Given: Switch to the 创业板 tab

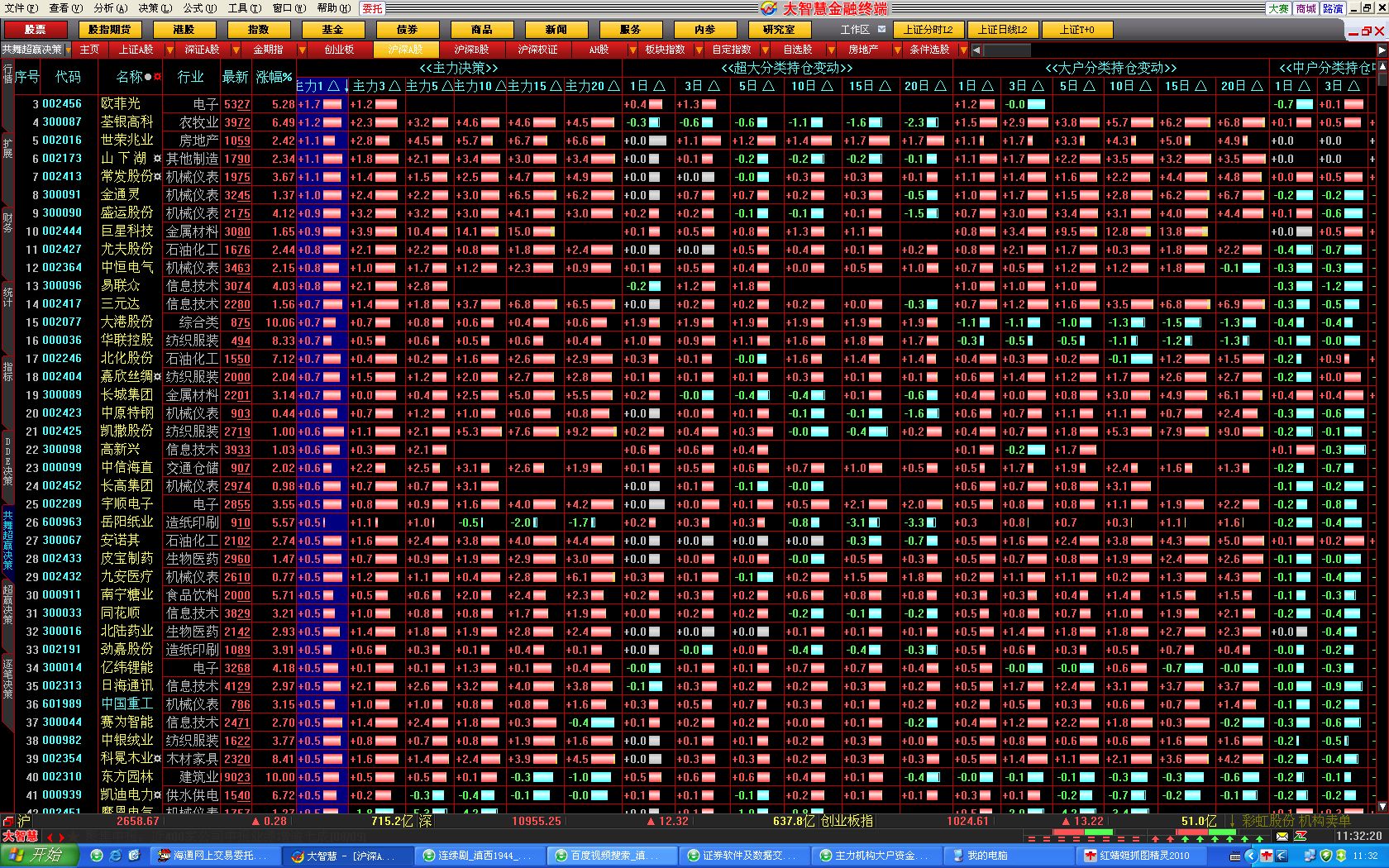Looking at the screenshot, I should pyautogui.click(x=339, y=50).
